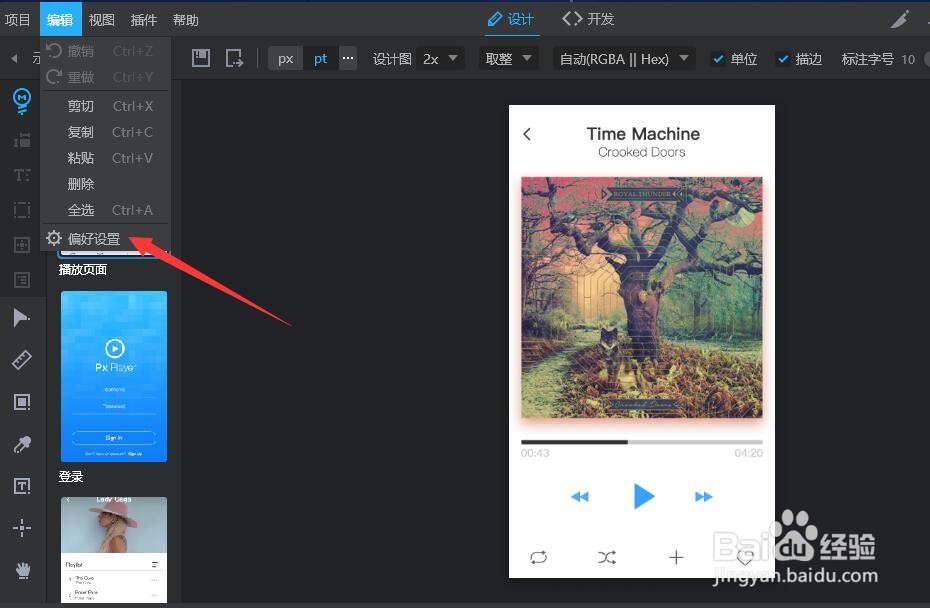Expand the 取整 dropdown

508,59
